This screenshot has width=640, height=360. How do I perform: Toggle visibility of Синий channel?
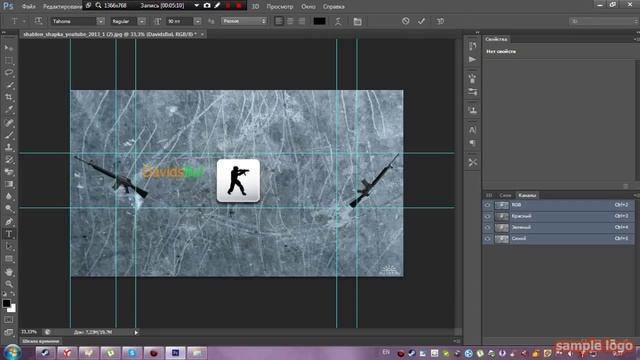click(x=487, y=238)
